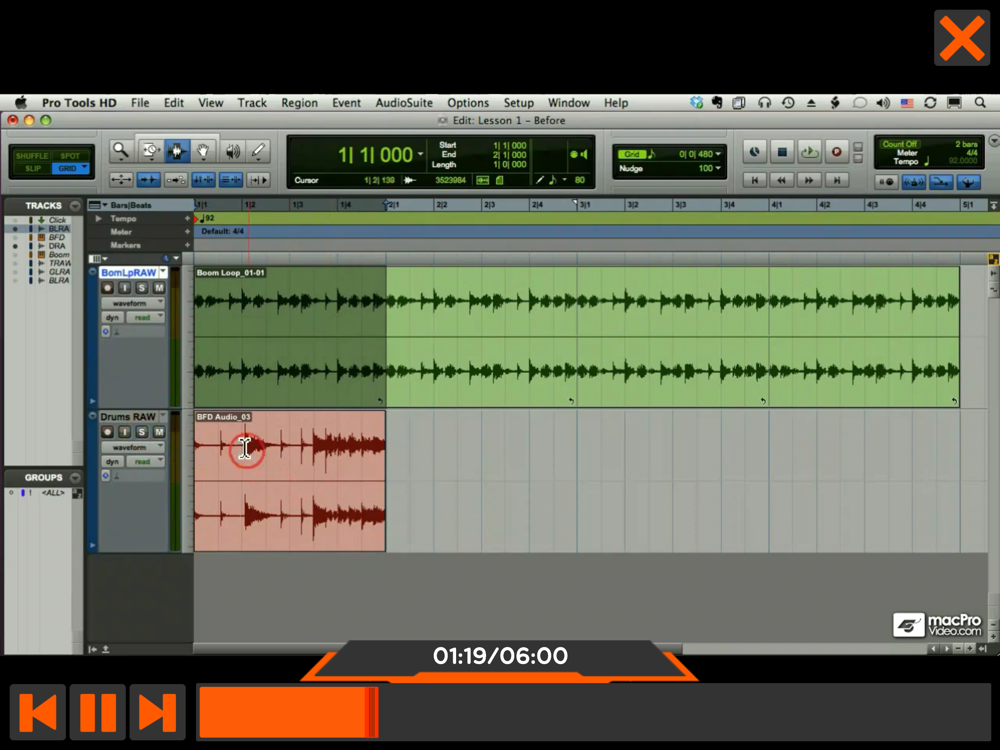Mute the BomLpRAW track
The width and height of the screenshot is (1000, 750).
159,288
